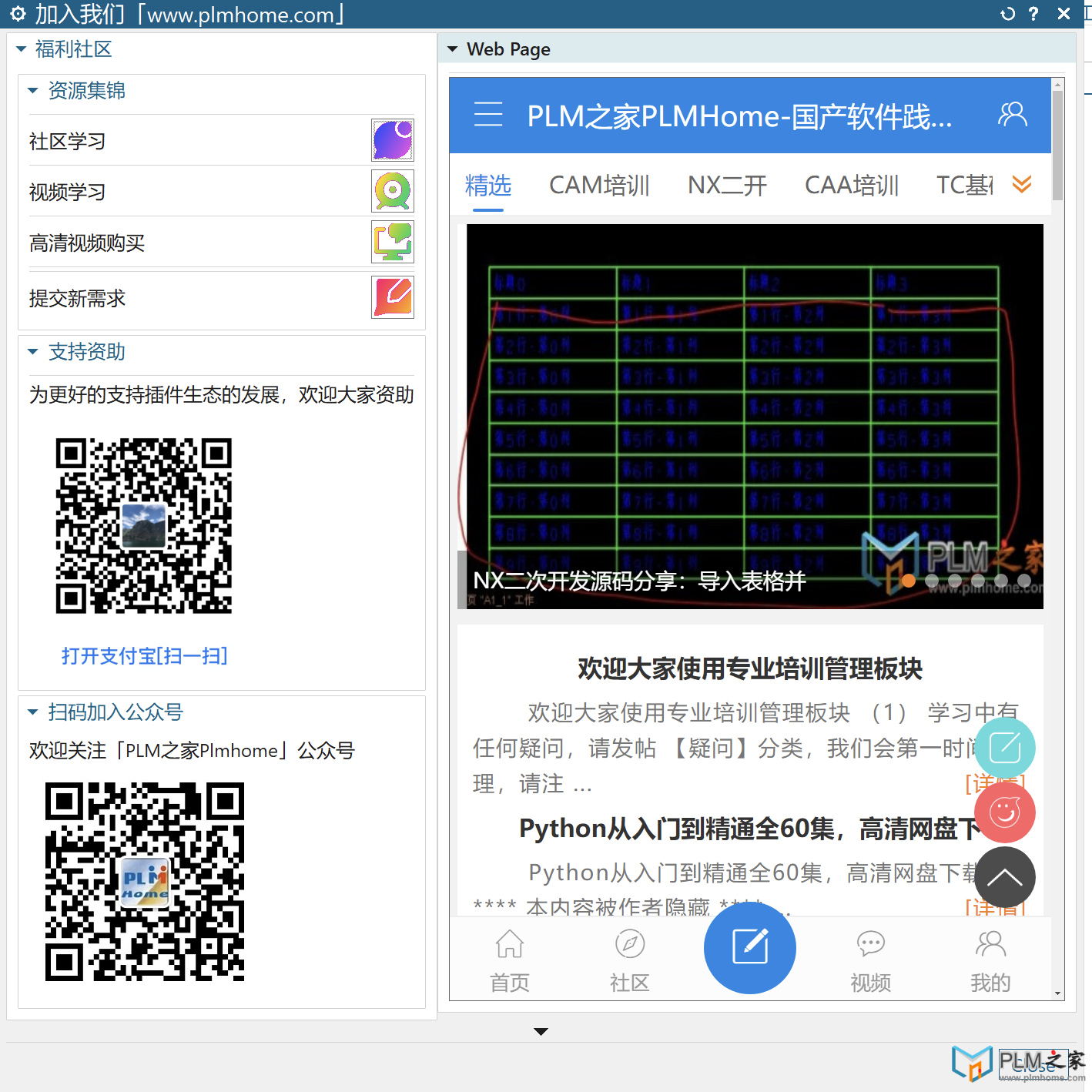This screenshot has height=1092, width=1092.
Task: Click the refresh icon in the title bar
Action: pyautogui.click(x=1007, y=13)
